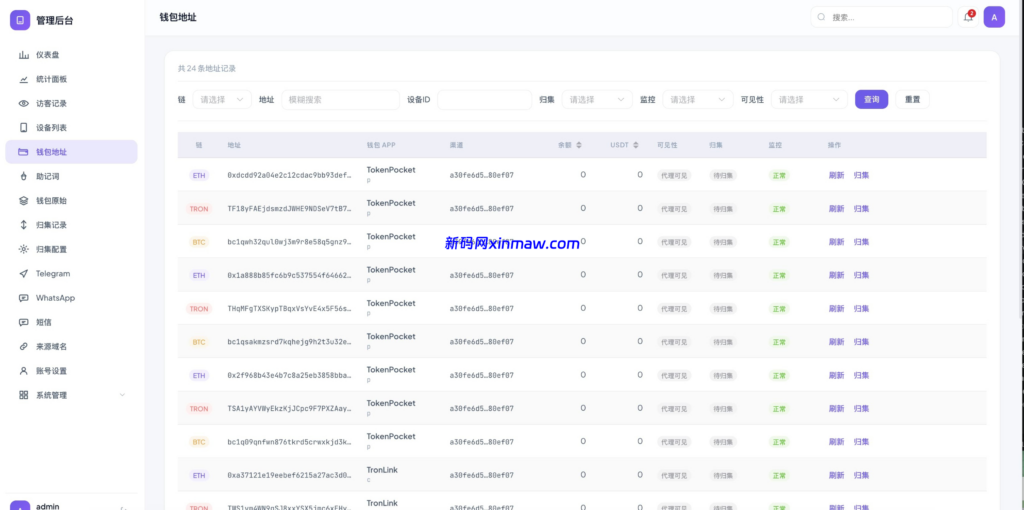The image size is (1024, 510).
Task: Open the 可见性 dropdown filter
Action: (x=809, y=100)
